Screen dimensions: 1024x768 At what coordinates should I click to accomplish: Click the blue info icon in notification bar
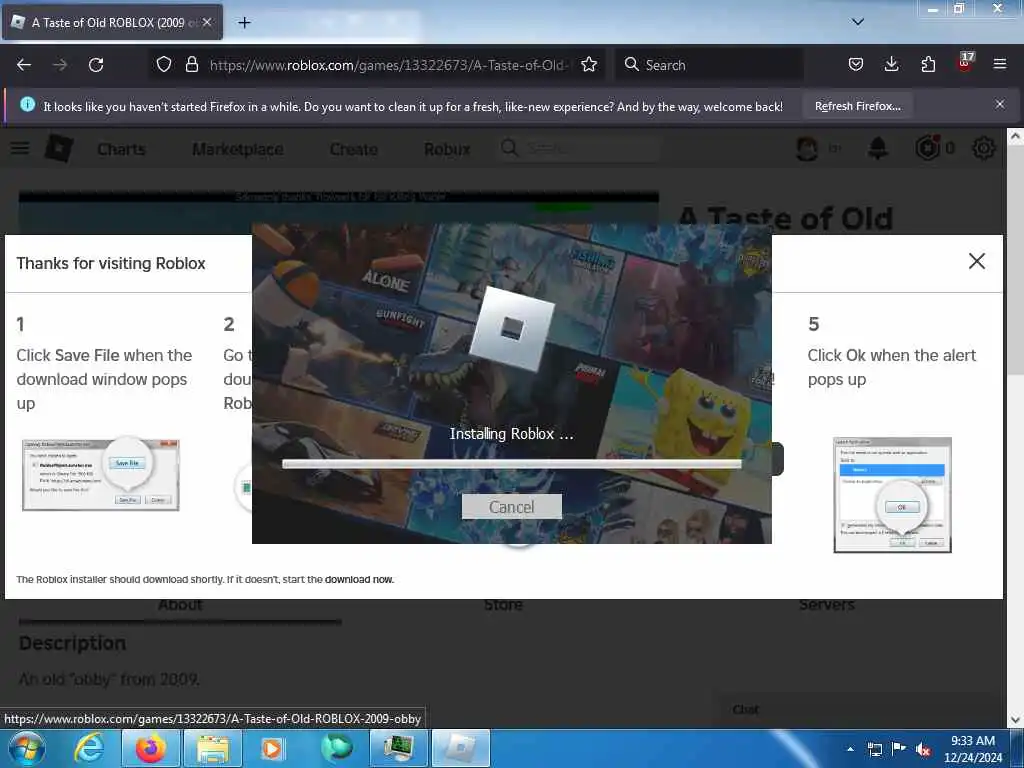click(x=27, y=104)
